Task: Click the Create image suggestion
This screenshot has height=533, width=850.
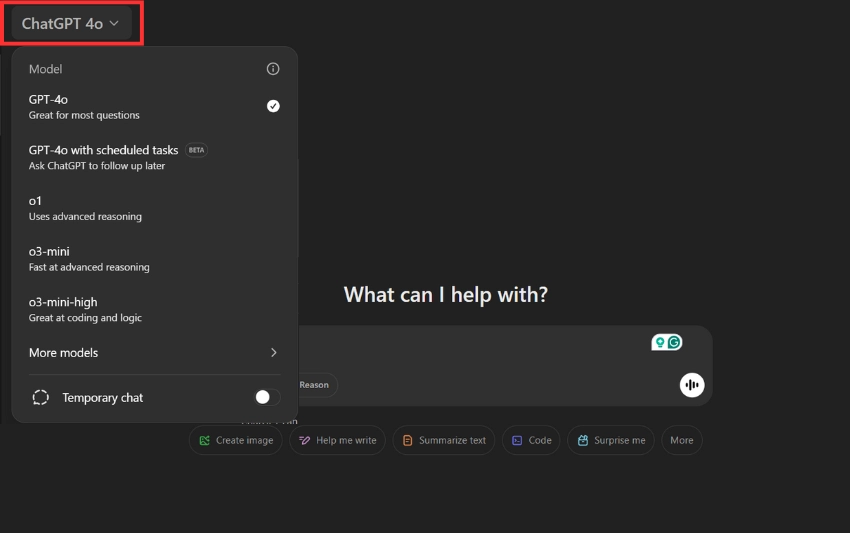Action: (x=236, y=440)
